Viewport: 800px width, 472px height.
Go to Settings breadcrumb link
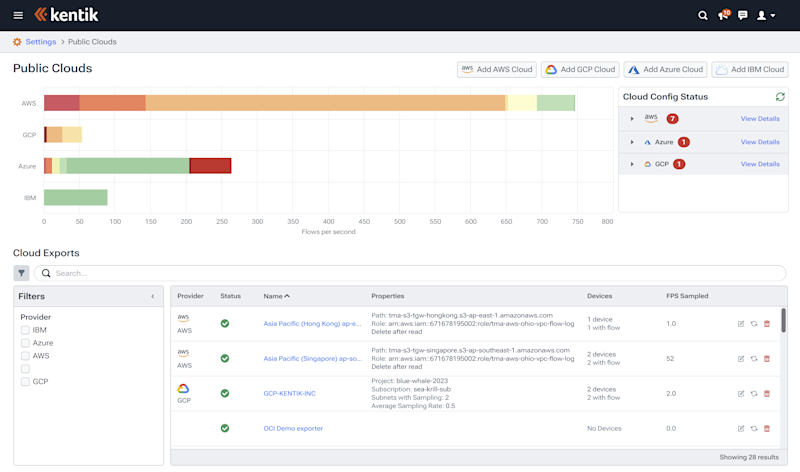pyautogui.click(x=41, y=42)
